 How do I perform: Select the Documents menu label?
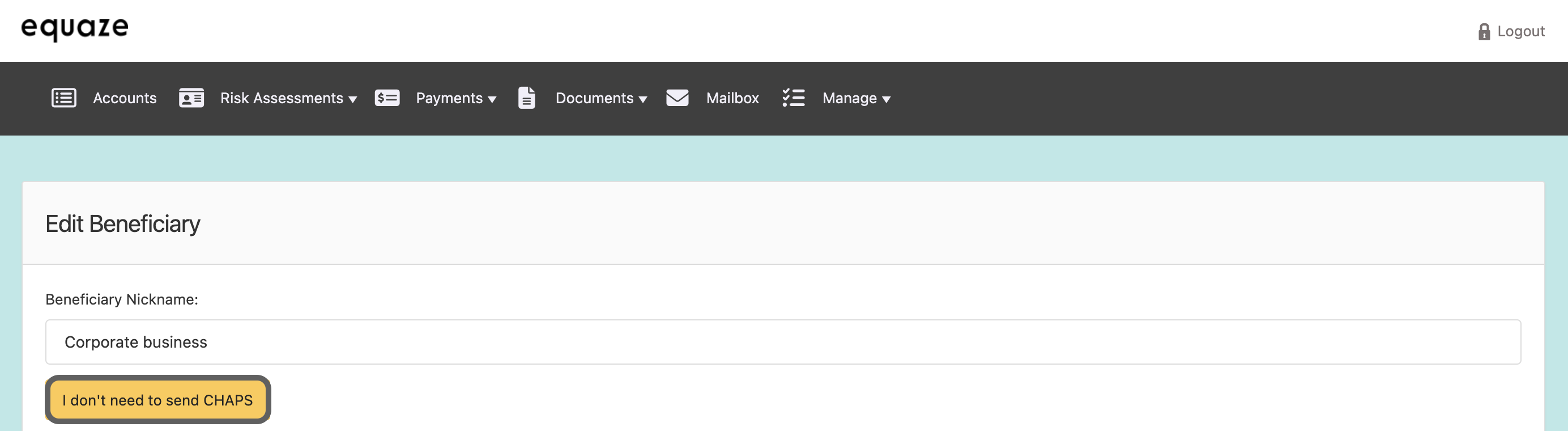click(x=594, y=98)
